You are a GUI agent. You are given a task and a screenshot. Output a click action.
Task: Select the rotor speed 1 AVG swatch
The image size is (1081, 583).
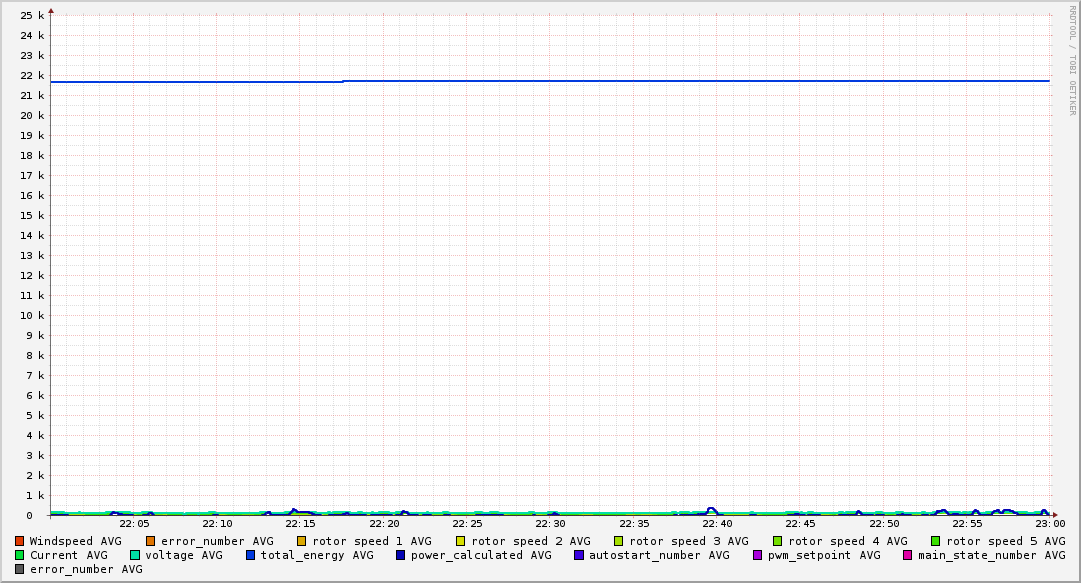(x=303, y=541)
